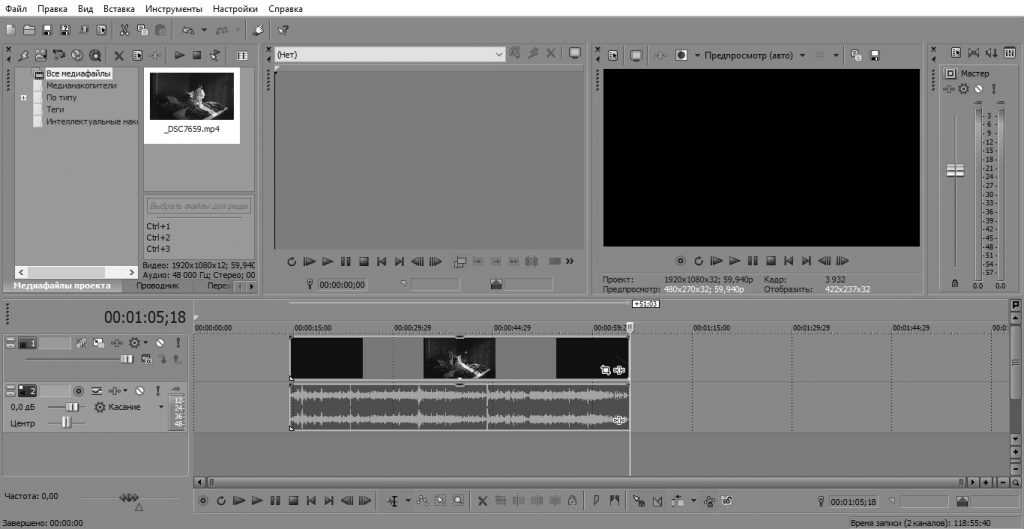Open event pan/crop on video clip

606,370
